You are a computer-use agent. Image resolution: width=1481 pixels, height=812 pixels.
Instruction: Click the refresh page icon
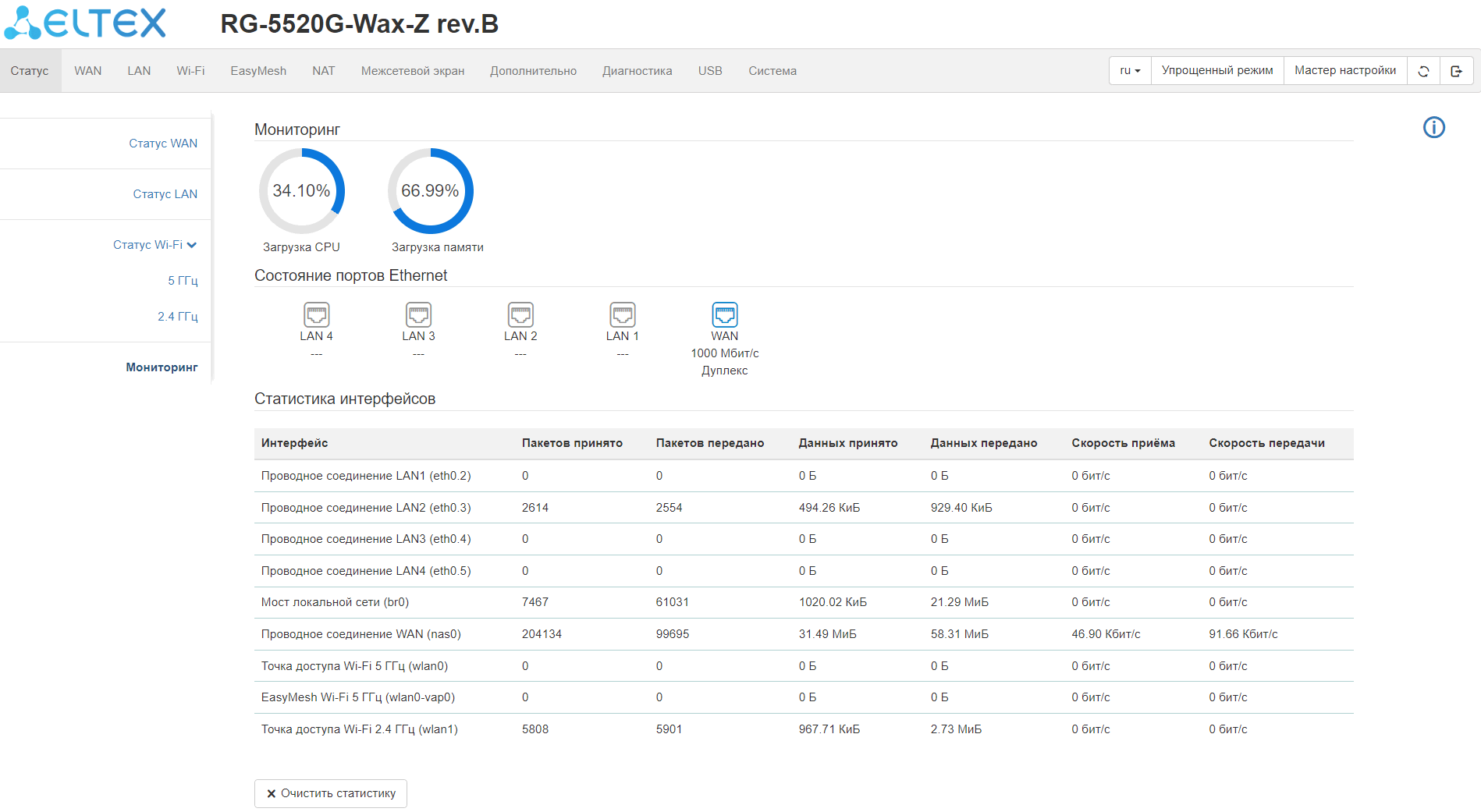(1423, 71)
